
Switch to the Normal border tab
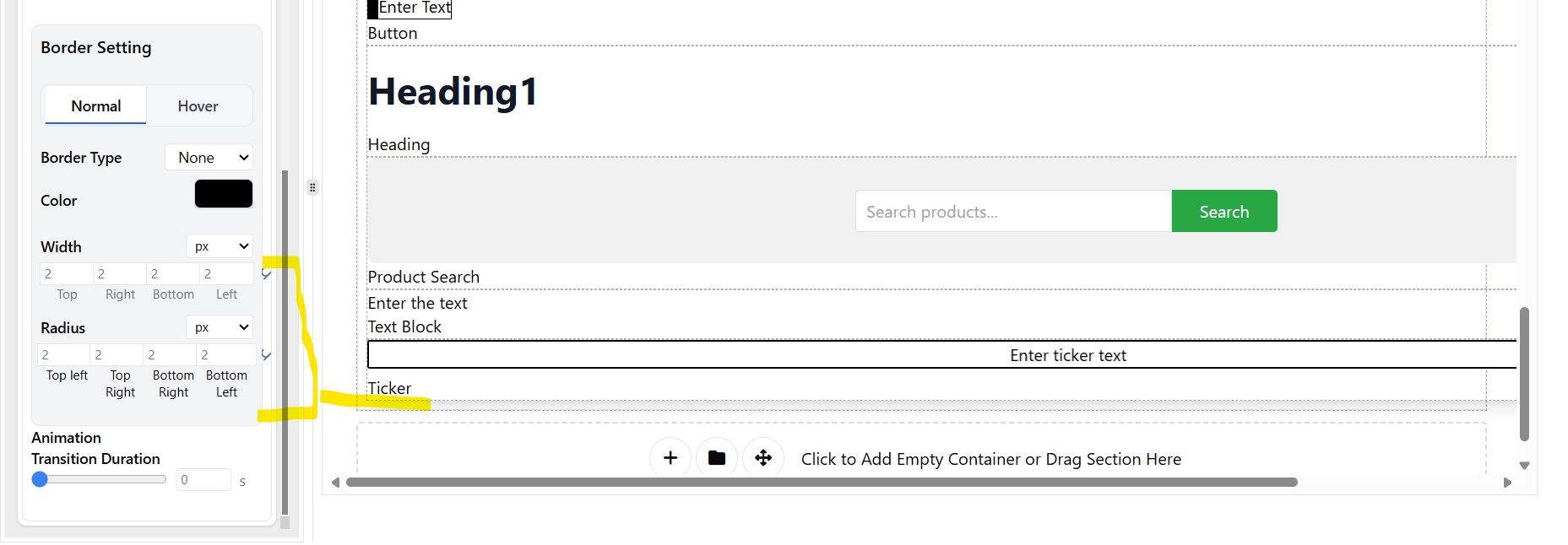pos(95,105)
